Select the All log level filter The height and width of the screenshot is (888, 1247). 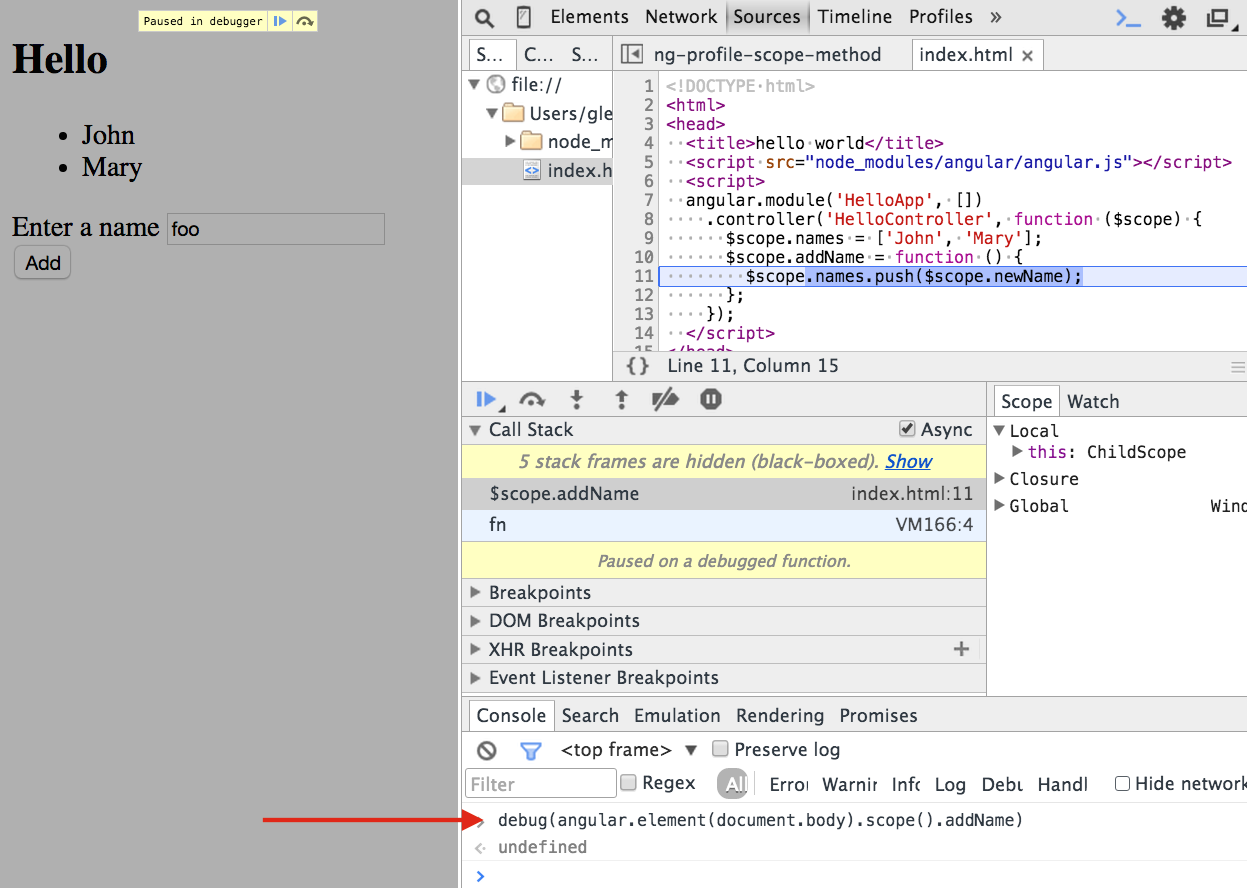point(735,785)
